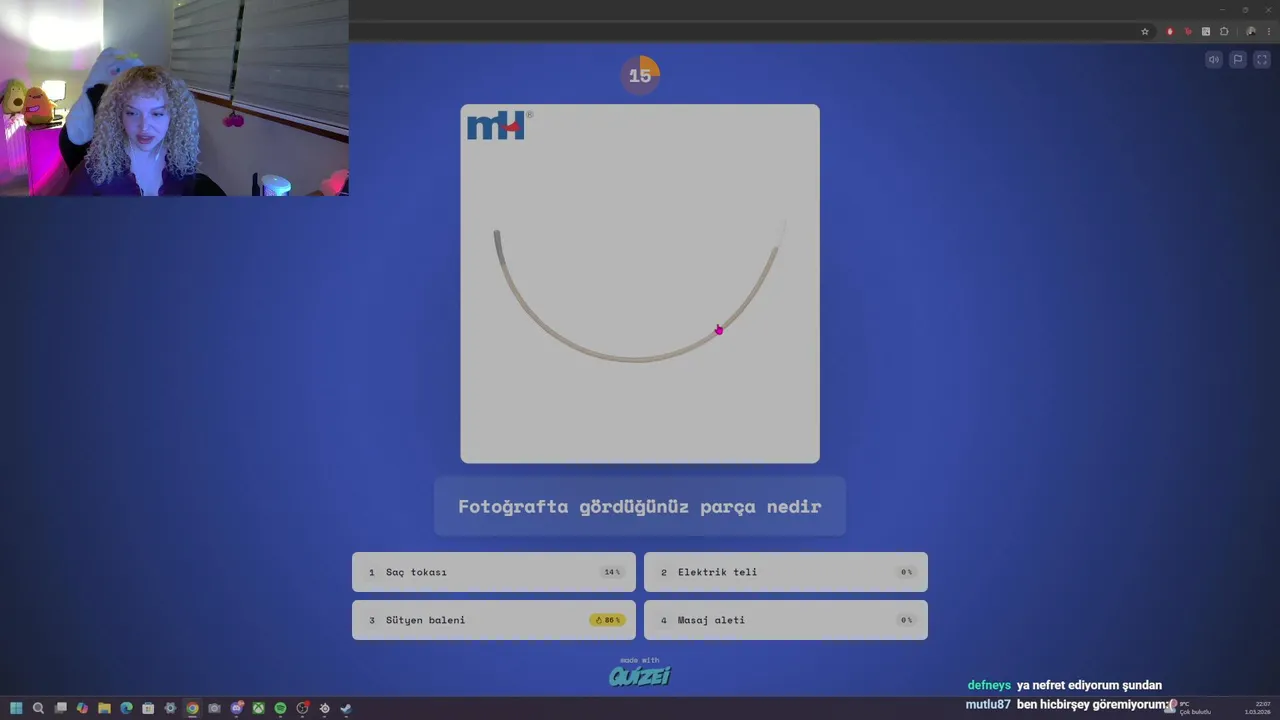Click chat username defneys
This screenshot has height=720, width=1280.
989,685
